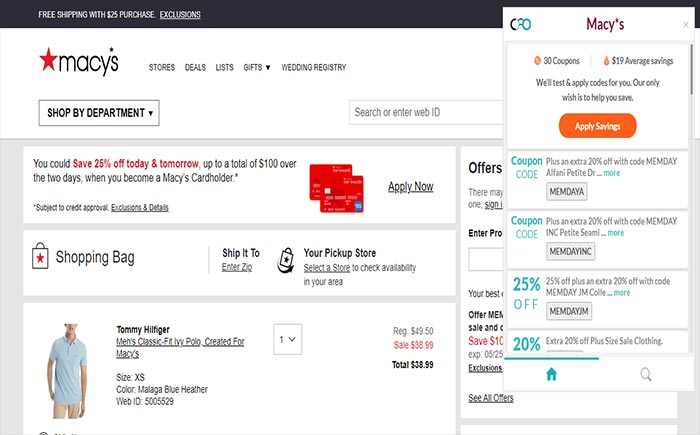Open the quantity dropdown for the polo

(288, 339)
